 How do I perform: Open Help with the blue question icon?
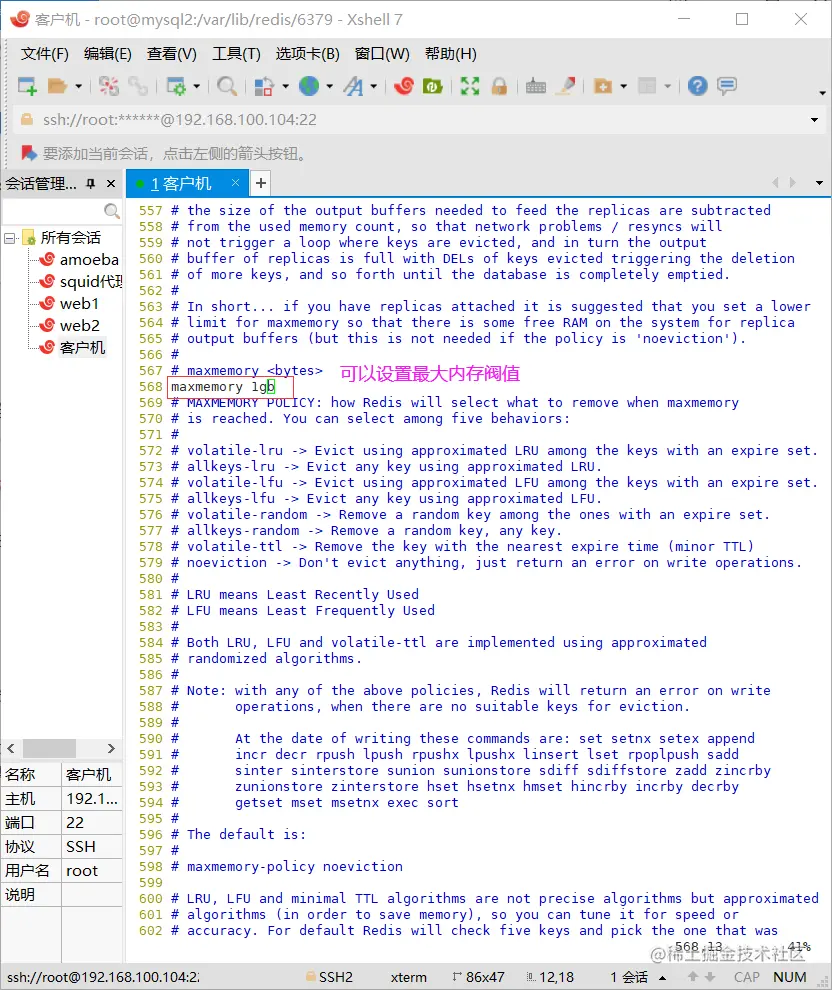tap(698, 86)
